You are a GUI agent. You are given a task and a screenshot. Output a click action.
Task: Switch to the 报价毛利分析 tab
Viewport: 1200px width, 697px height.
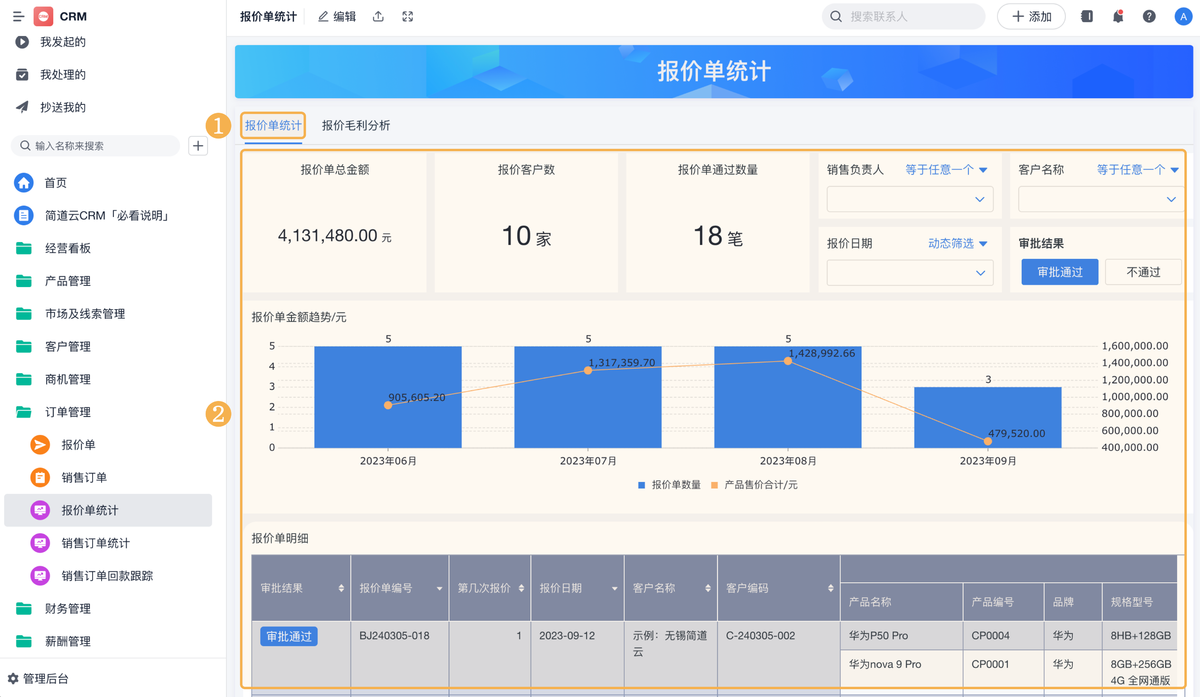pos(356,126)
